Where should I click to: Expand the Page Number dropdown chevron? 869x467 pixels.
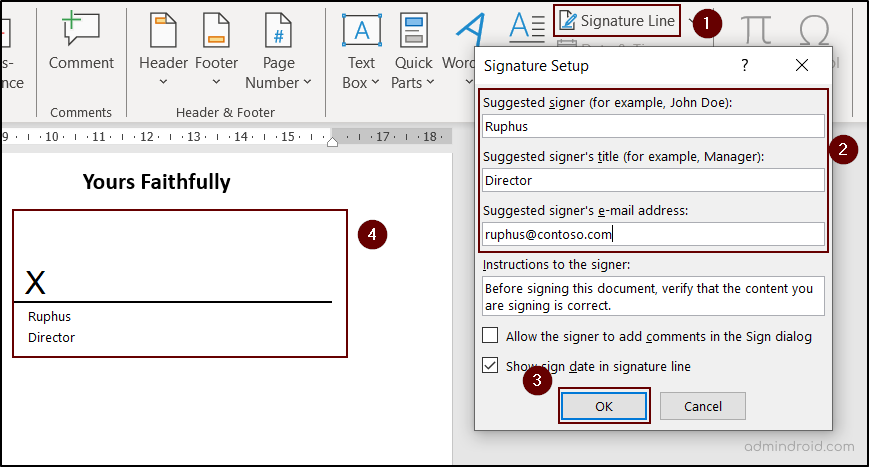pyautogui.click(x=308, y=83)
